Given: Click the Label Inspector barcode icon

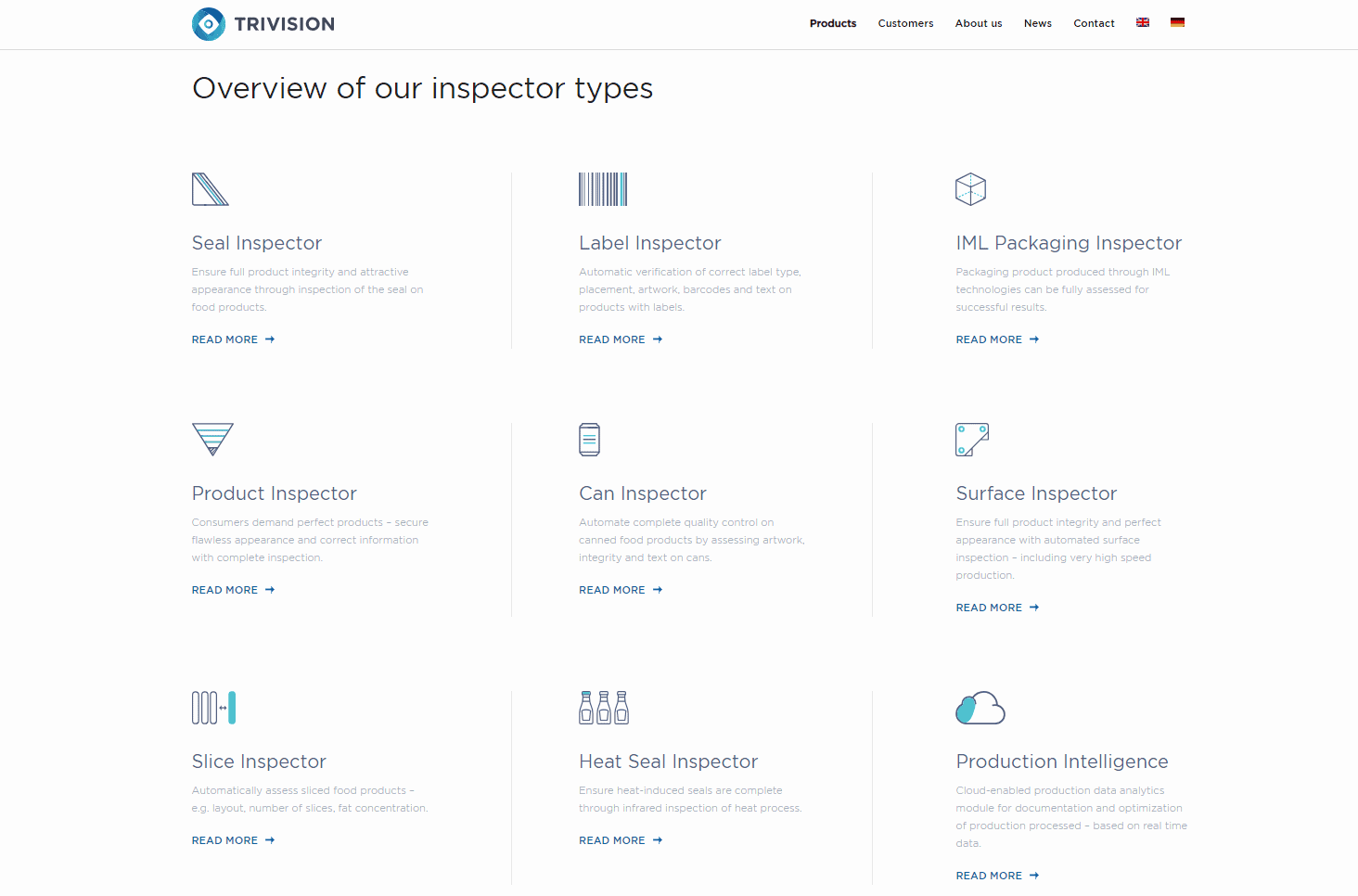Looking at the screenshot, I should tap(603, 189).
